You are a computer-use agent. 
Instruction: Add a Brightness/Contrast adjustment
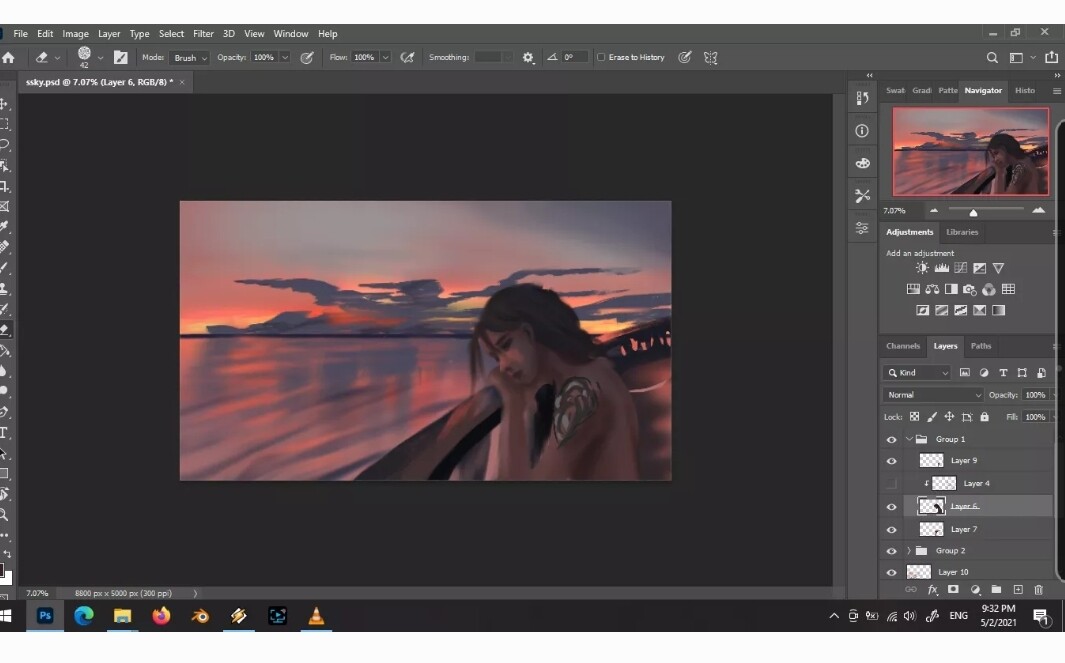click(x=922, y=268)
